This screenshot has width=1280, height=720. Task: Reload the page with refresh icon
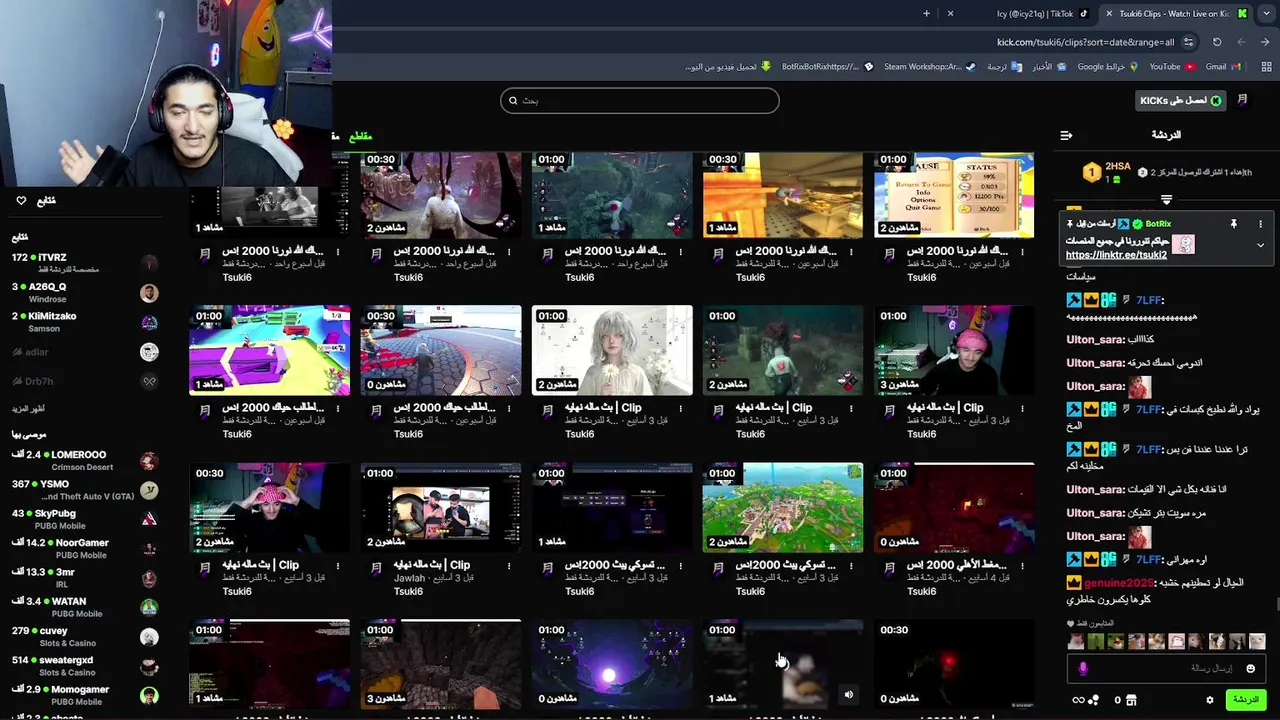click(x=1217, y=42)
